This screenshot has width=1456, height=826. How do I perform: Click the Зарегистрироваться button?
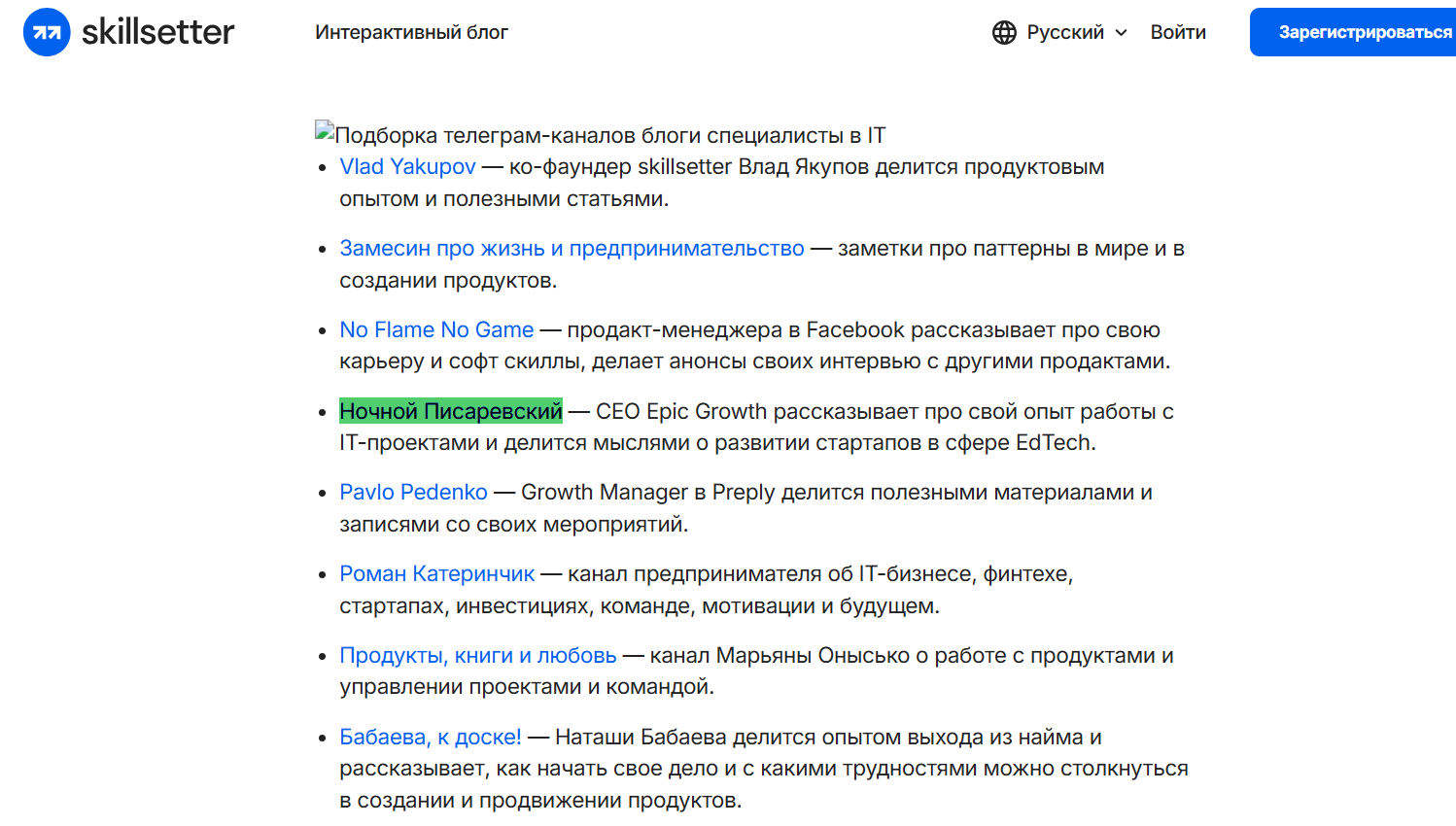pos(1353,32)
